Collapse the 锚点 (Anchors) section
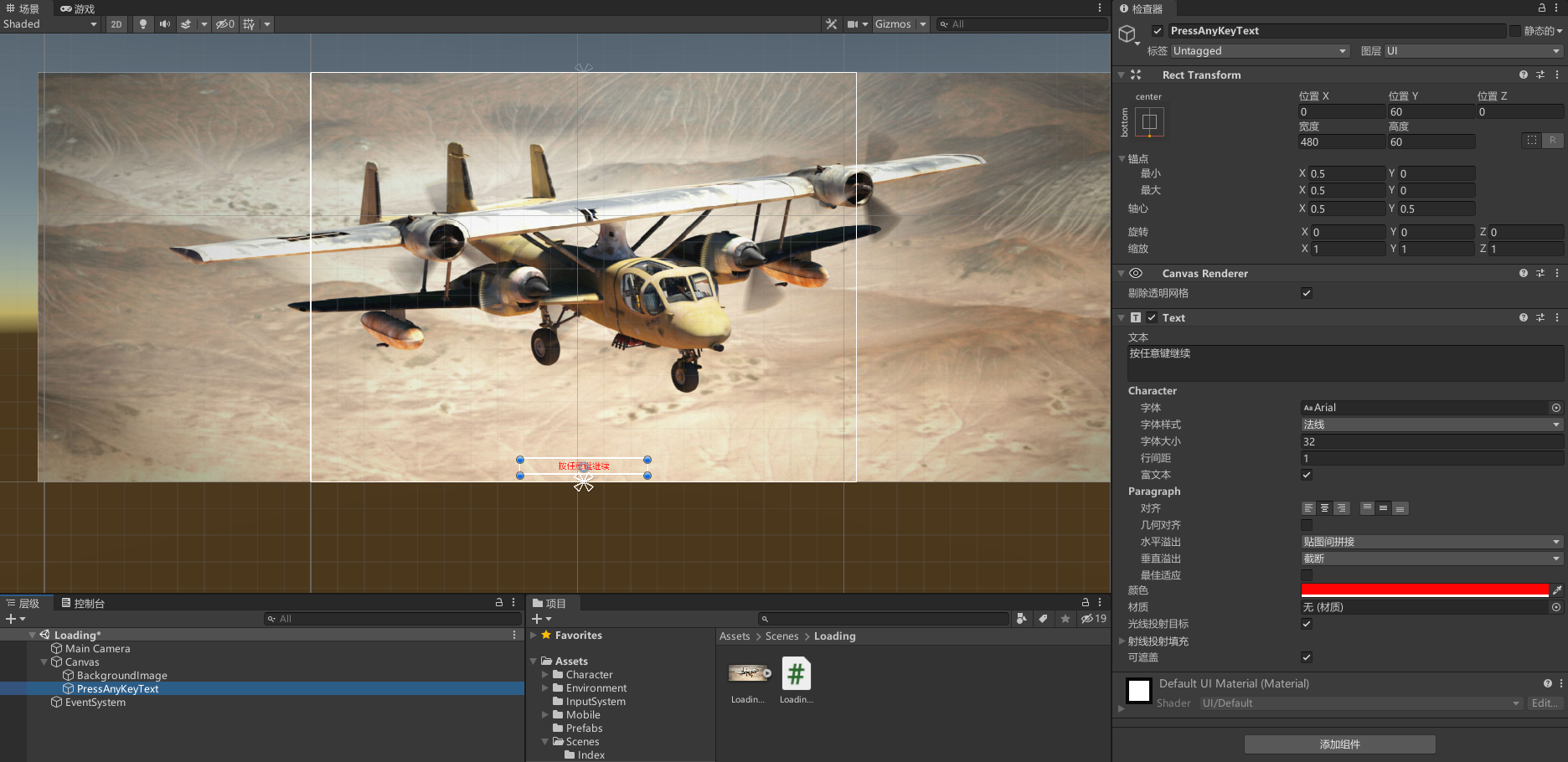 (1122, 158)
